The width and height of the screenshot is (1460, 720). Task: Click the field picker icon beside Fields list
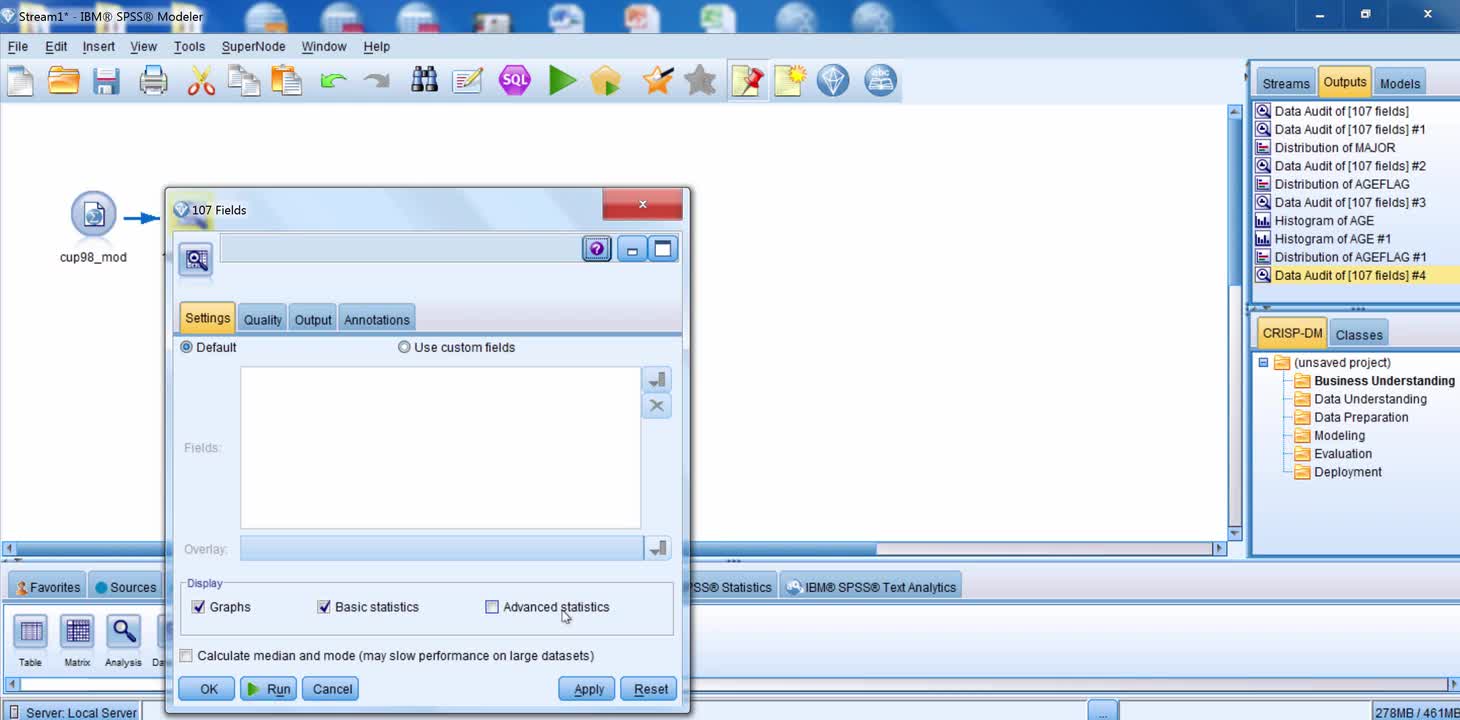pos(657,380)
